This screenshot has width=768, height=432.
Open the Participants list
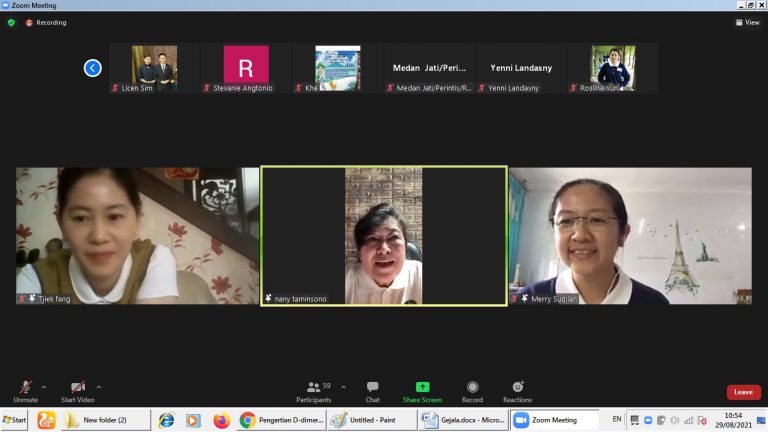[313, 390]
